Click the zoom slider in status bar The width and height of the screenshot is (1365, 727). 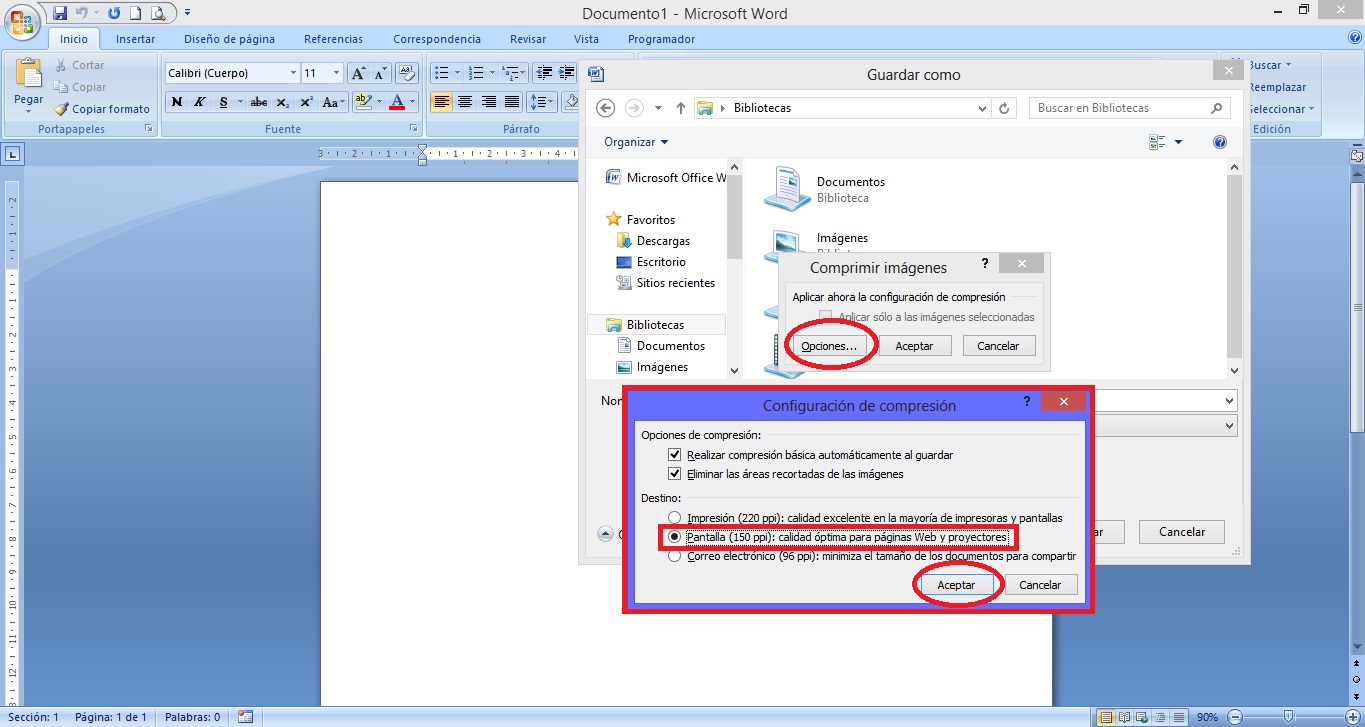click(x=1289, y=717)
